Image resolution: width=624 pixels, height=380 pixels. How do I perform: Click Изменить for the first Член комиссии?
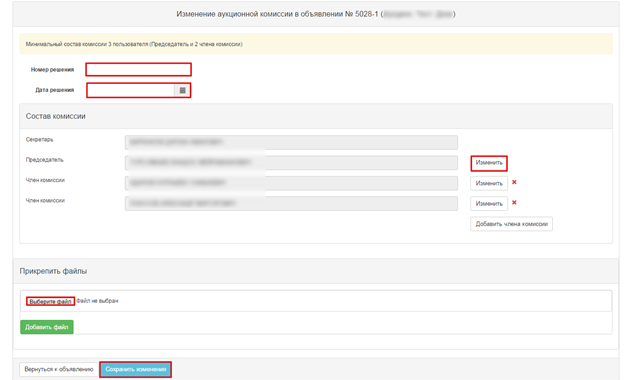pyautogui.click(x=489, y=183)
